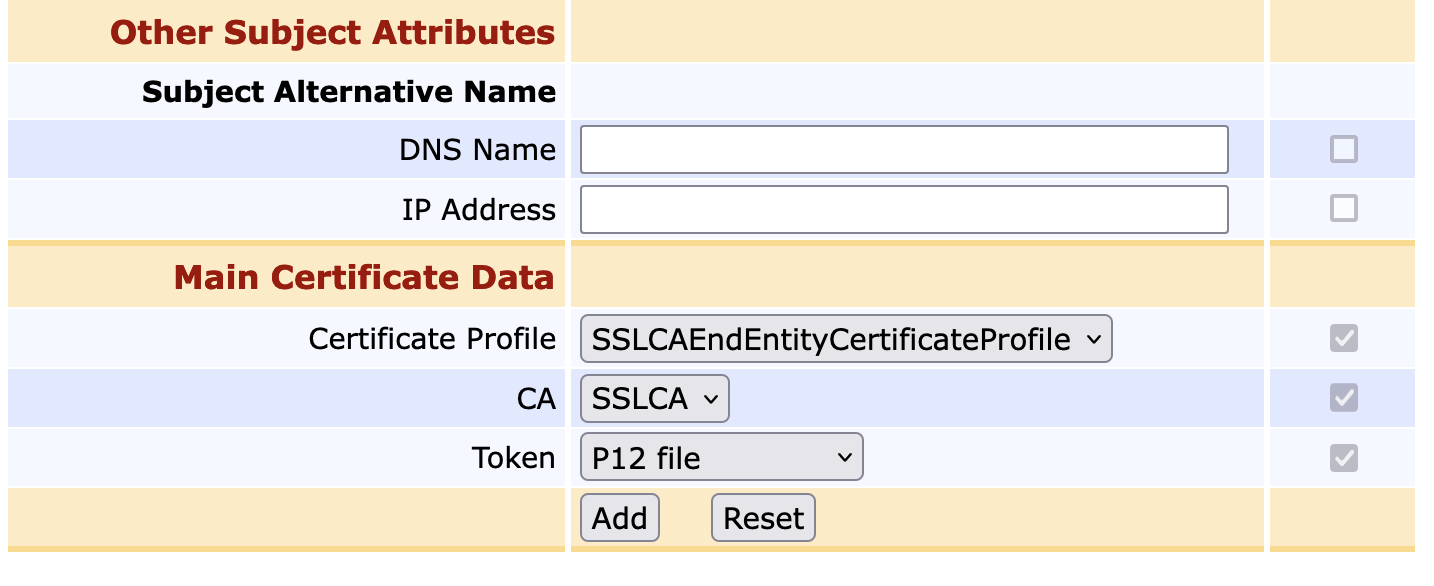The width and height of the screenshot is (1434, 586).
Task: Click the DNS Name text field
Action: 903,150
